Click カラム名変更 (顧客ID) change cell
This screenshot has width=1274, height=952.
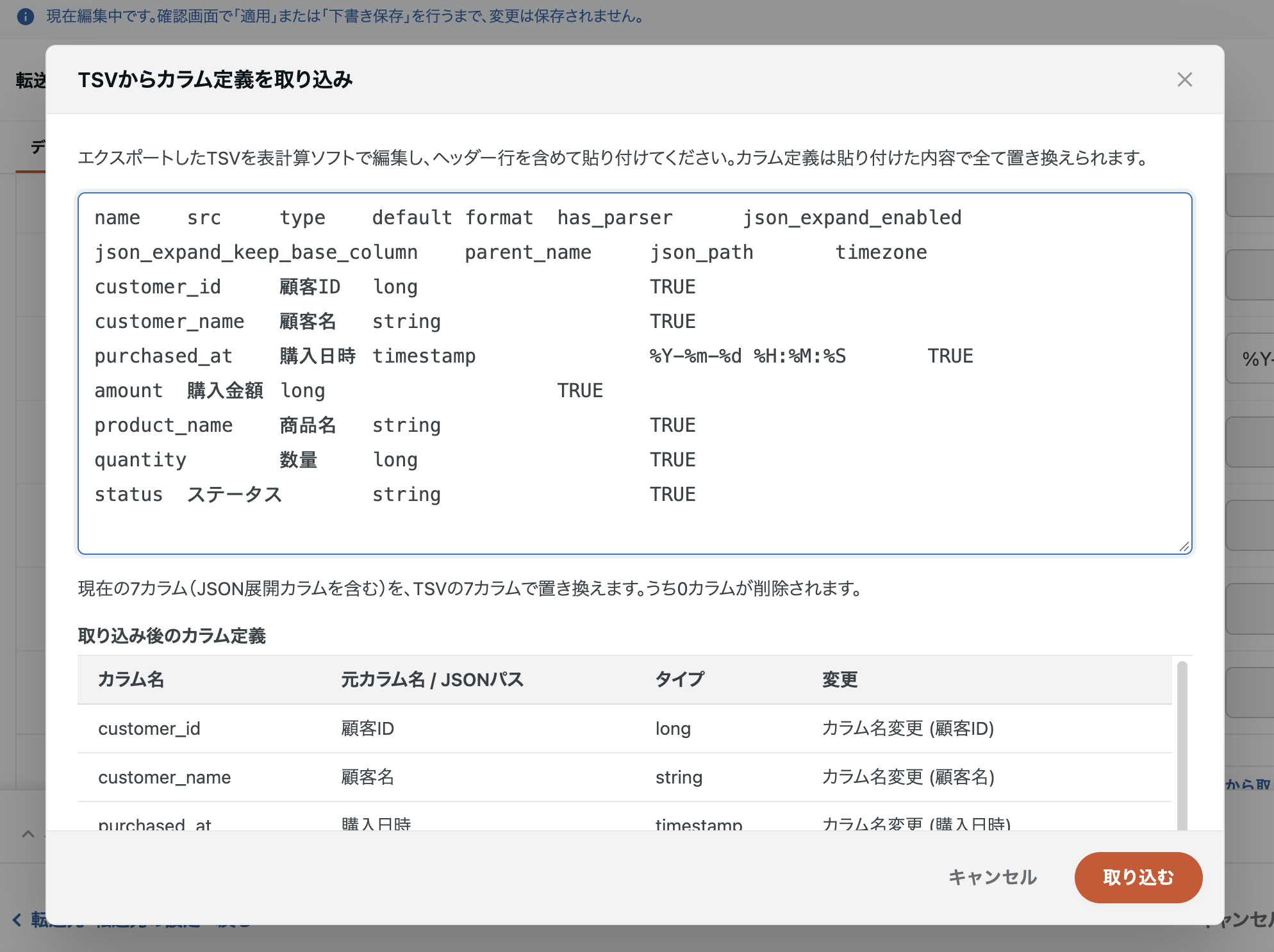pyautogui.click(x=908, y=728)
